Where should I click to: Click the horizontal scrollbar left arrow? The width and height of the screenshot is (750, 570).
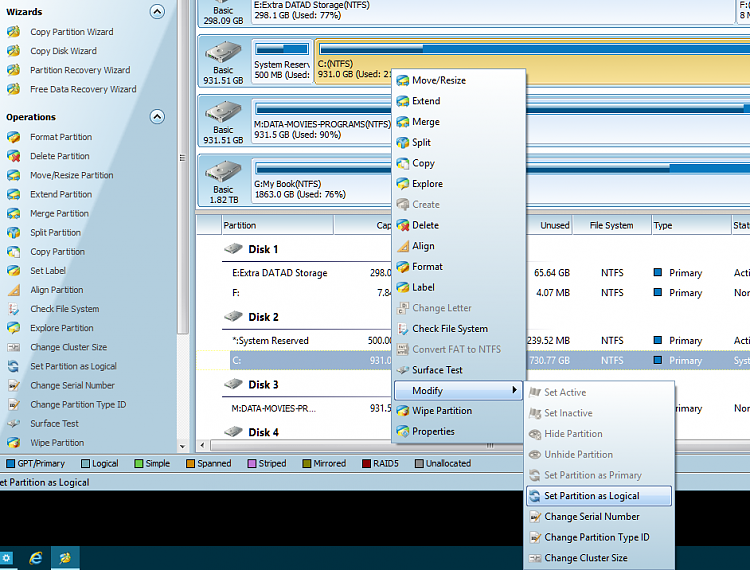(202, 446)
